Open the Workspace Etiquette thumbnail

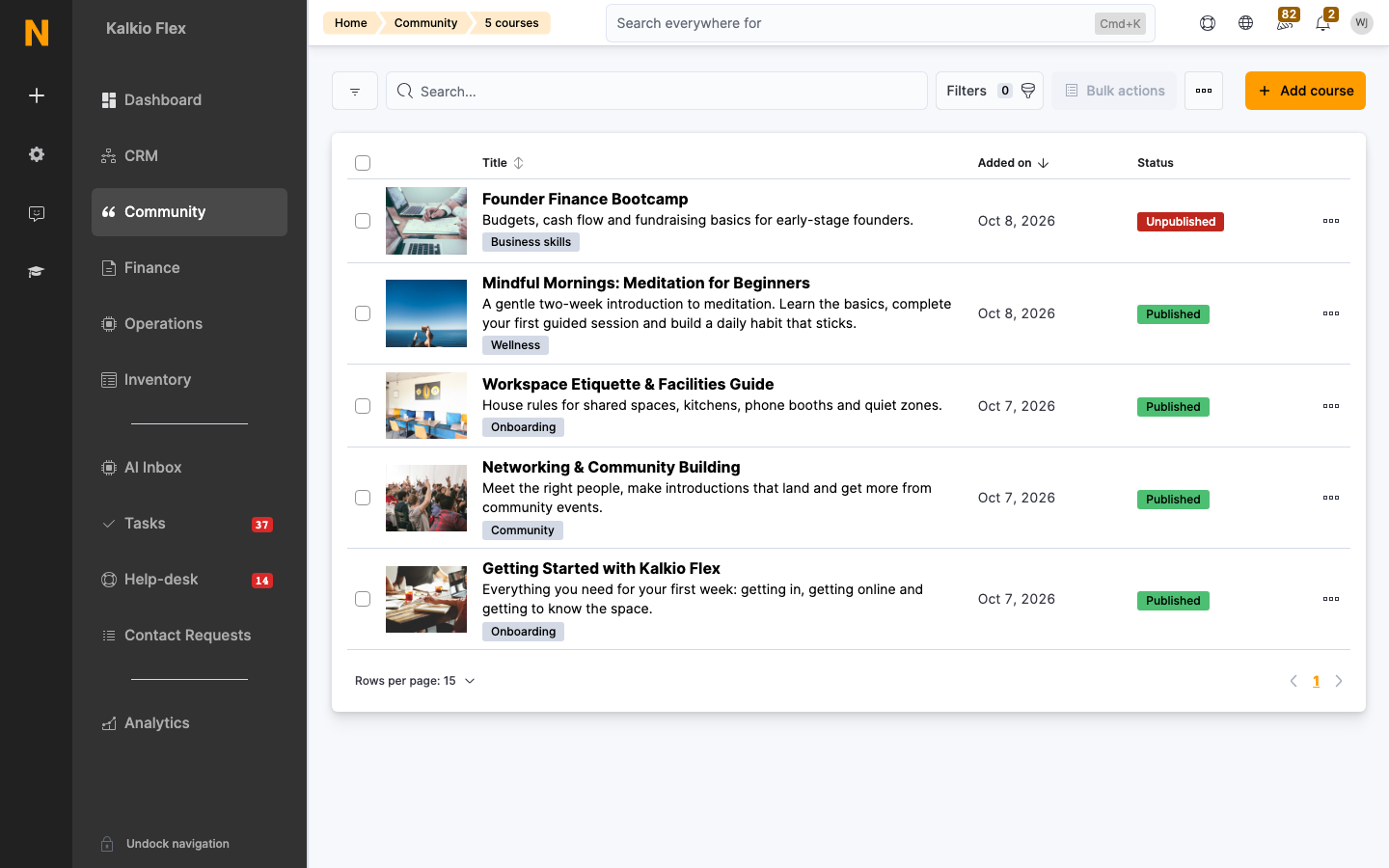coord(426,406)
